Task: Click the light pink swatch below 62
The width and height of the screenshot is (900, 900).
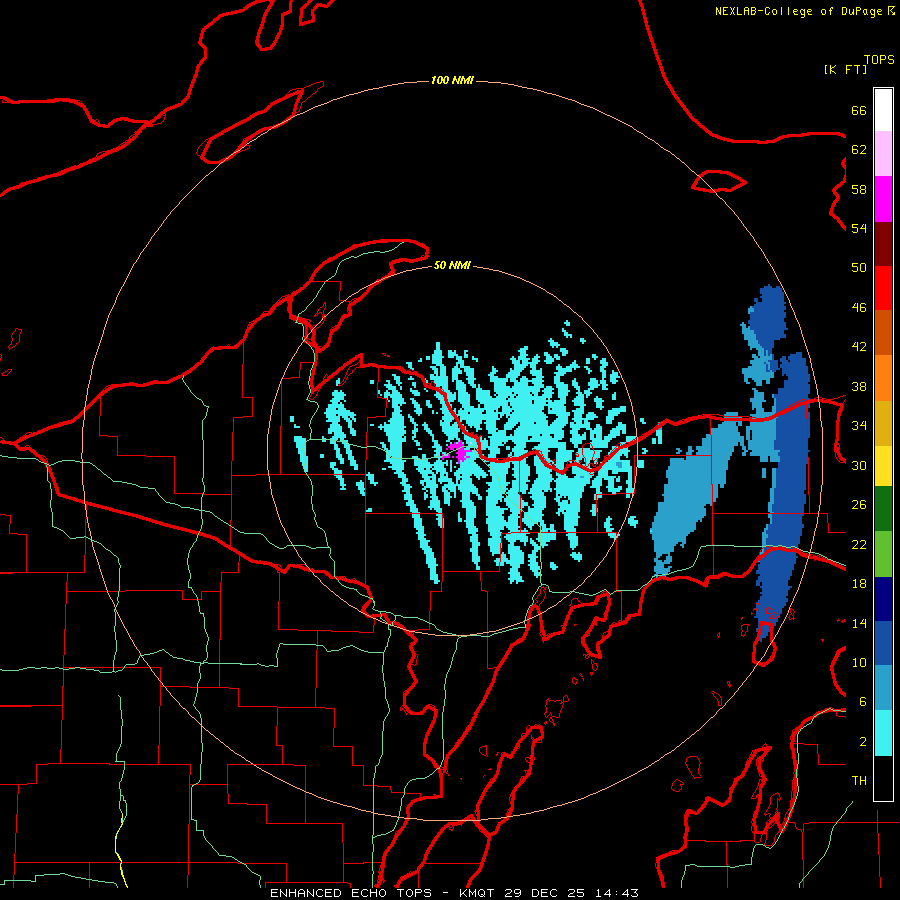Action: [883, 154]
